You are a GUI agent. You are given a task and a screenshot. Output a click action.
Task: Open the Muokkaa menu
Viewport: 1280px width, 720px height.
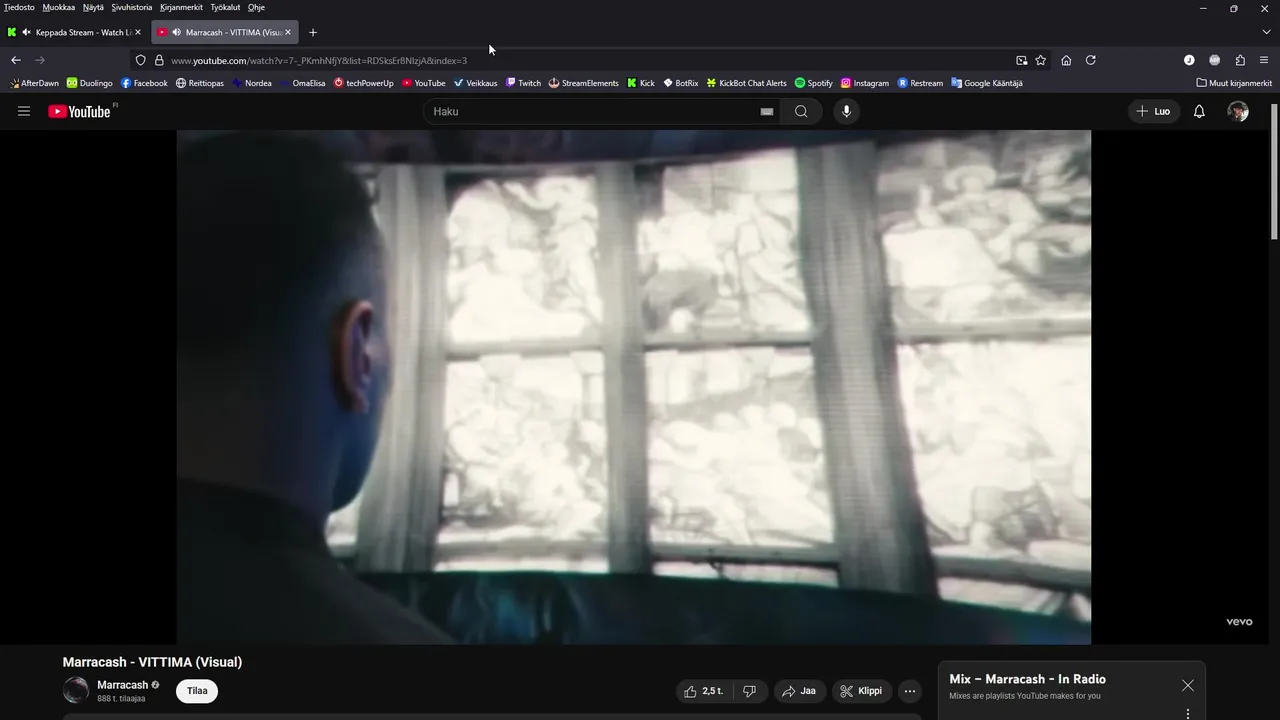click(59, 7)
